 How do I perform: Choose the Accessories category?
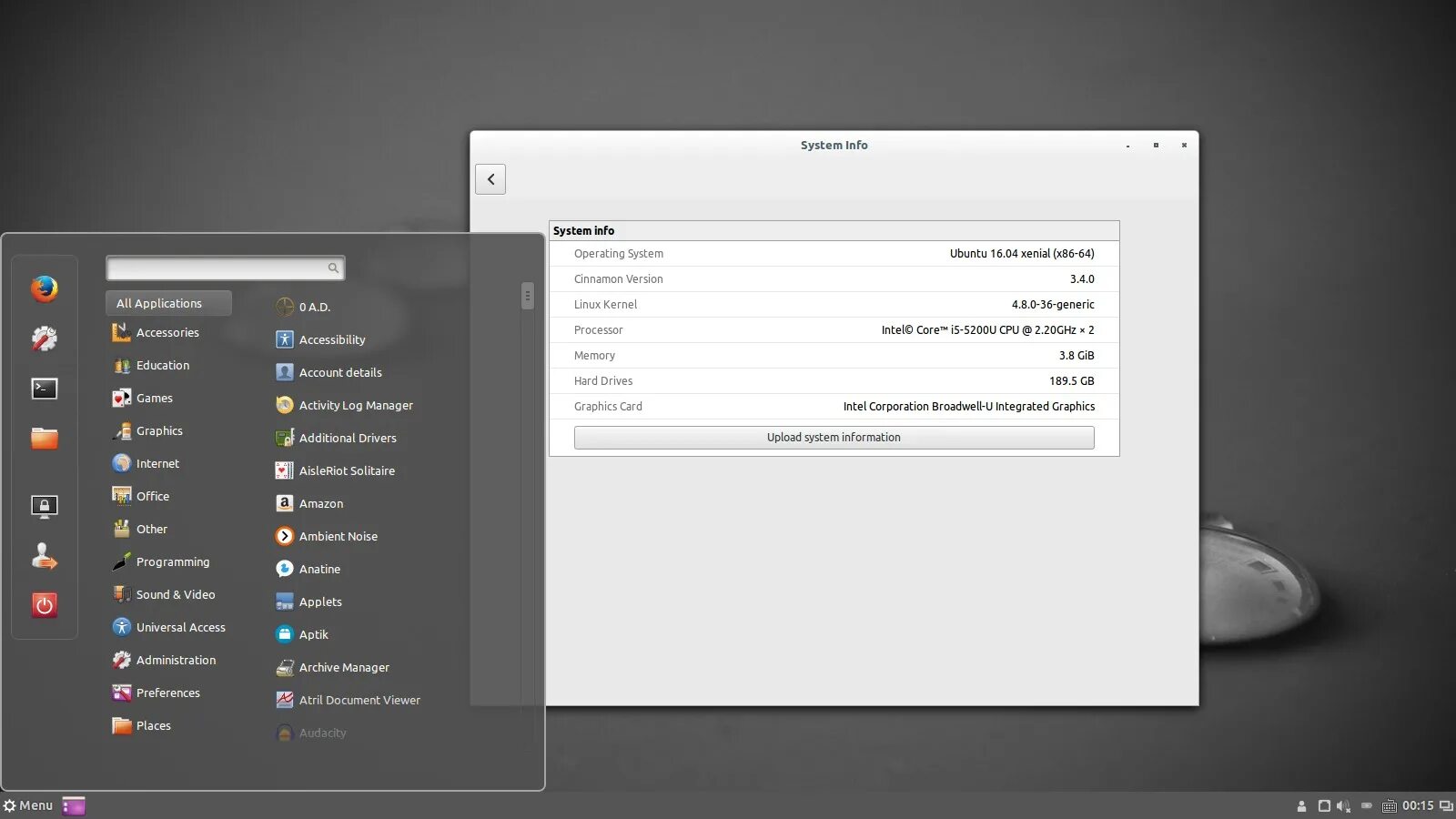click(156, 332)
